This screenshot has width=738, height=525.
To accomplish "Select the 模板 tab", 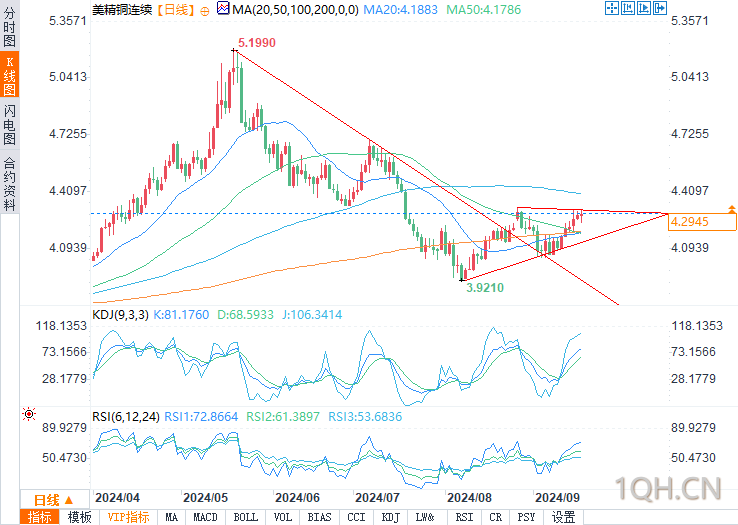I will [80, 517].
